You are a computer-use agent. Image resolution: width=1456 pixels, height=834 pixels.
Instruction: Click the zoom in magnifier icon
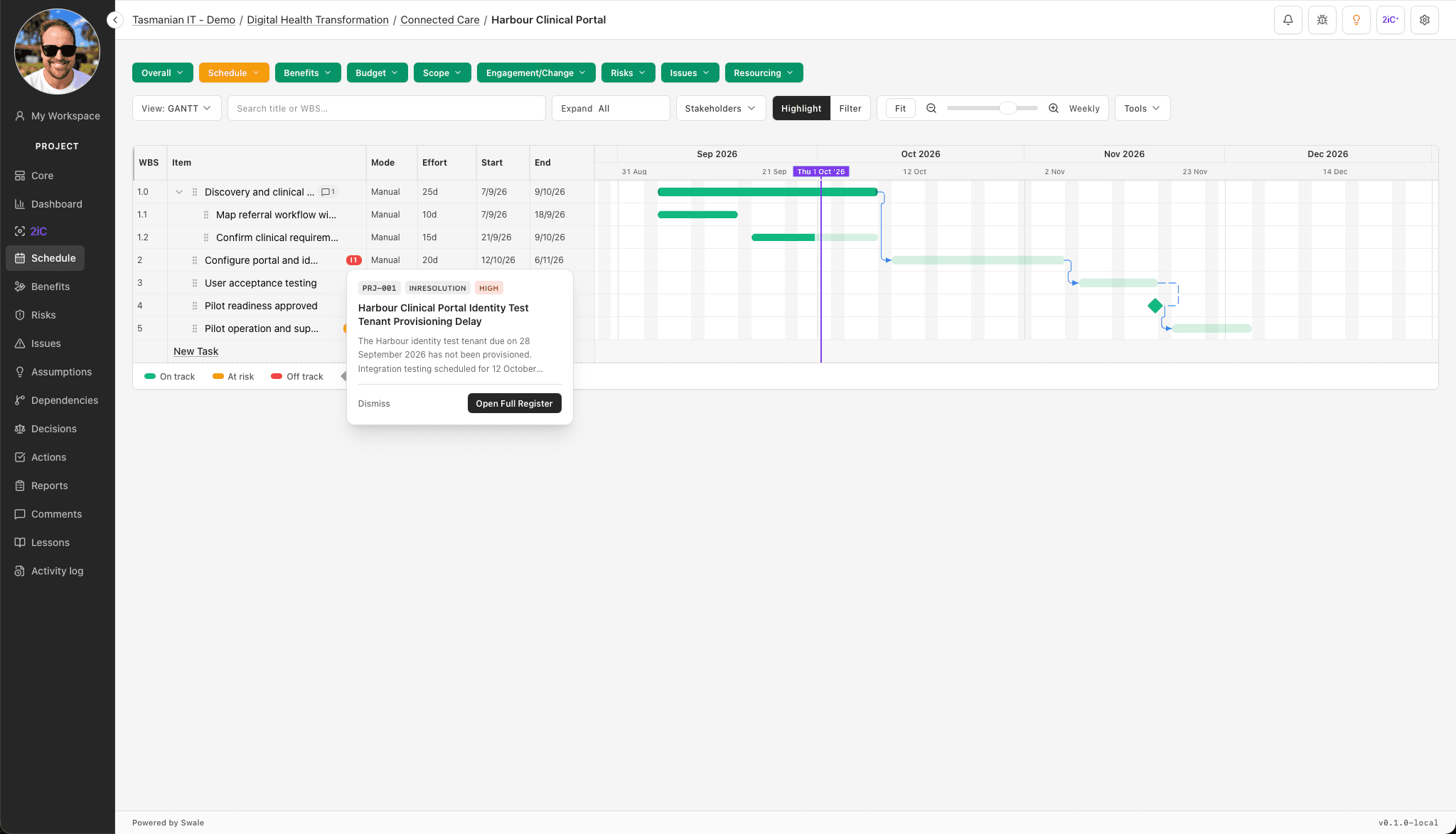[x=1054, y=108]
